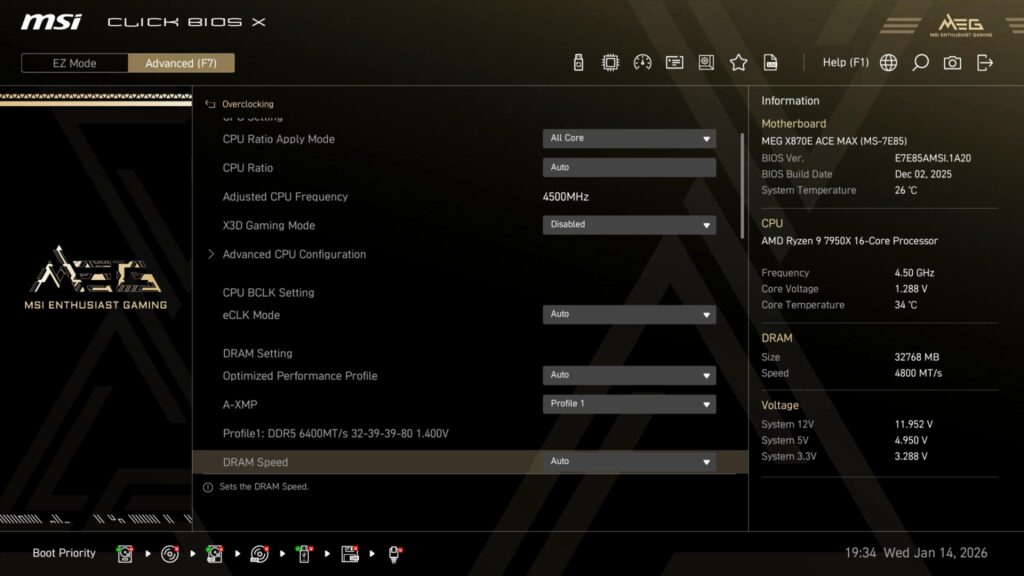Click the CPU BCLK Setting heading
This screenshot has width=1024, height=576.
click(268, 293)
